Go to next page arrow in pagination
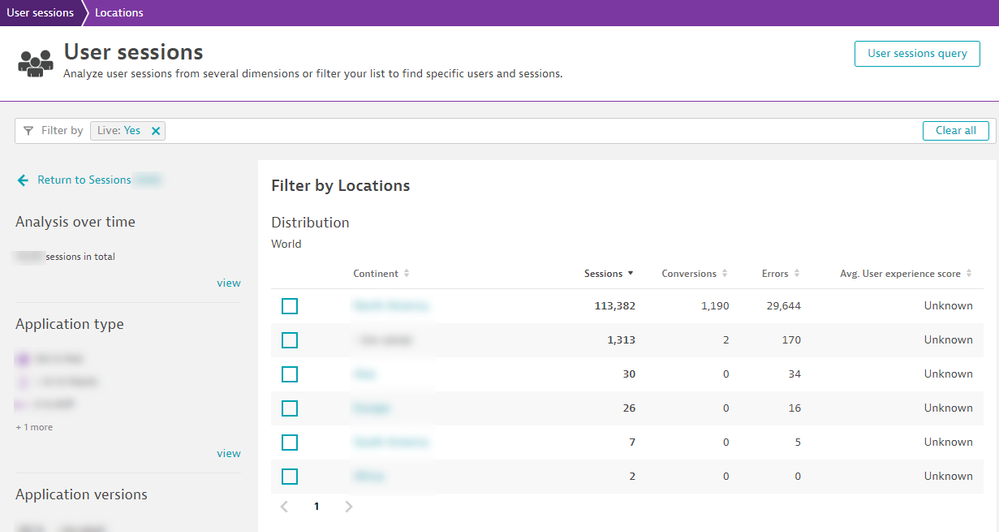 348,507
